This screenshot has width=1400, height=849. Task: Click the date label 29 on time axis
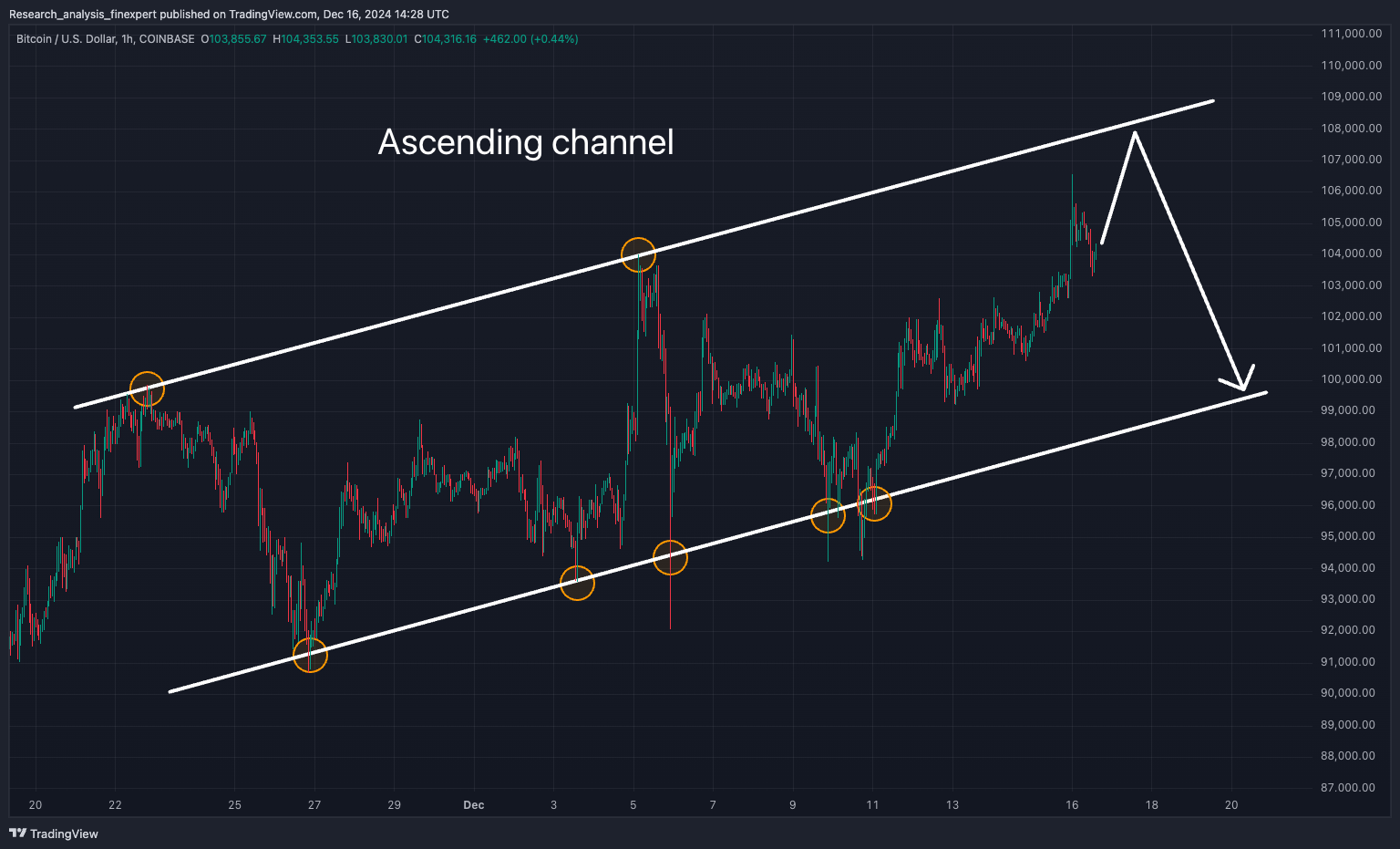click(x=395, y=805)
